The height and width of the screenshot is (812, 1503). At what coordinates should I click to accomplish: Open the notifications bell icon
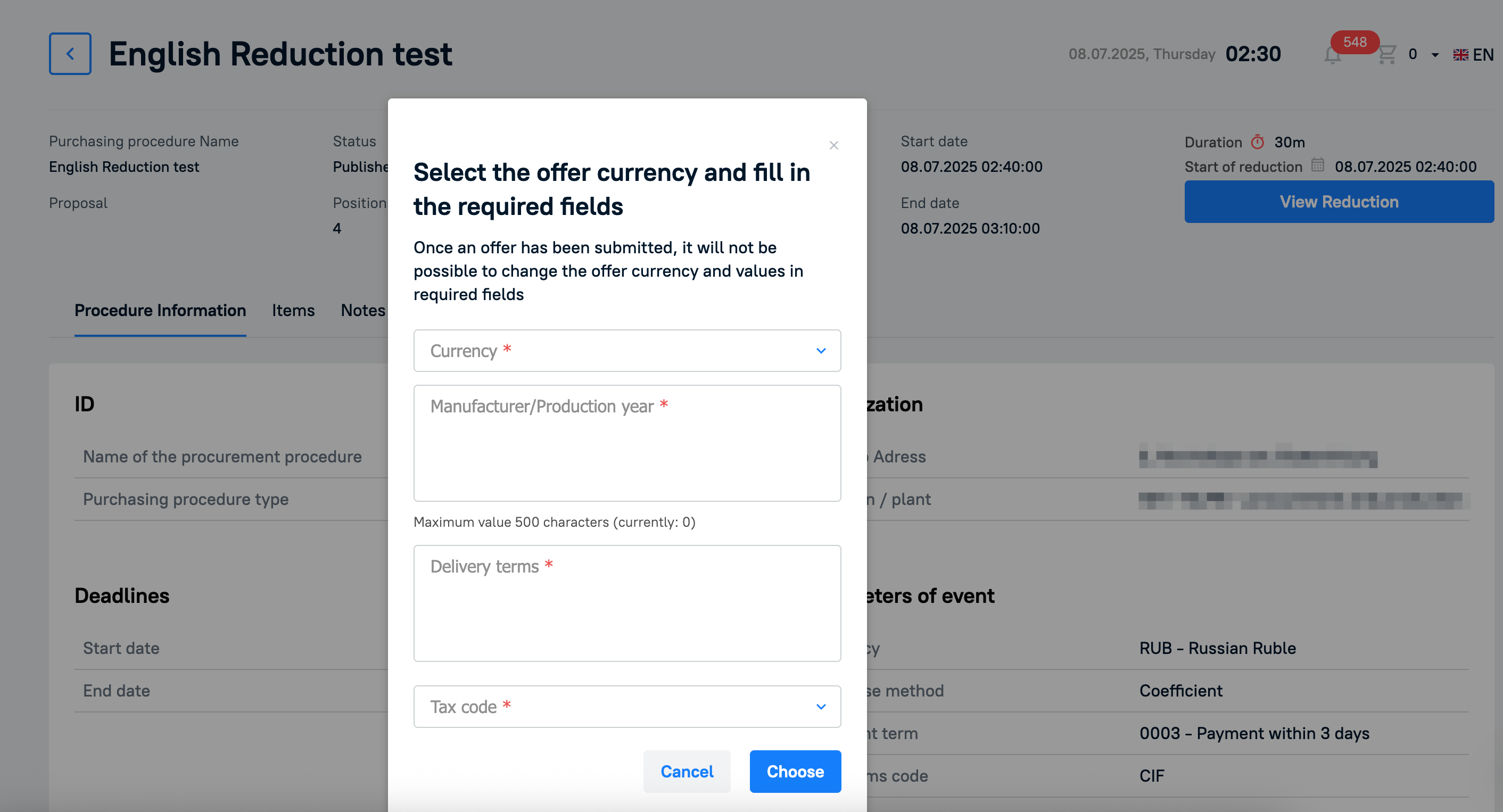pos(1333,55)
